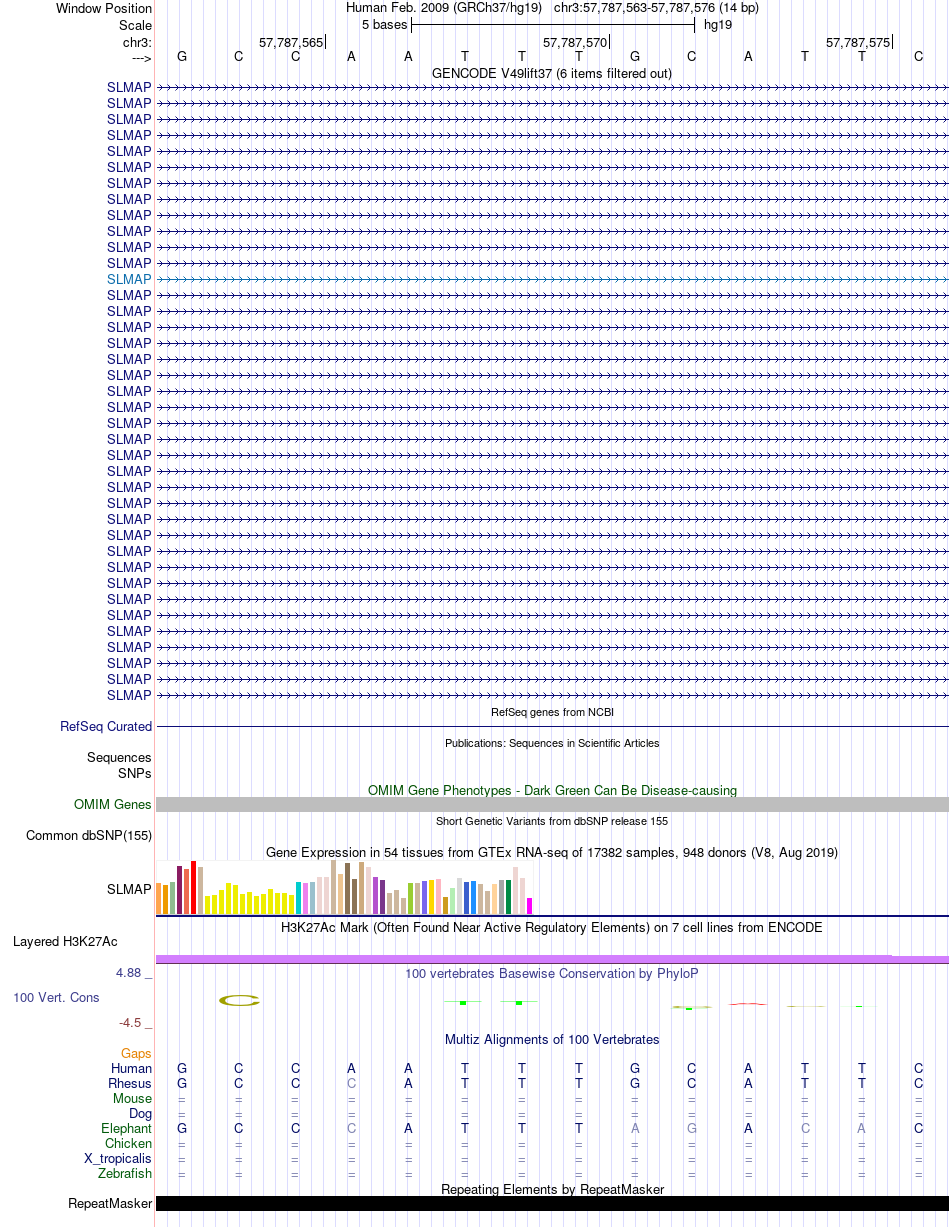Open Publications: Sequences in Scientific Articles title

(552, 743)
